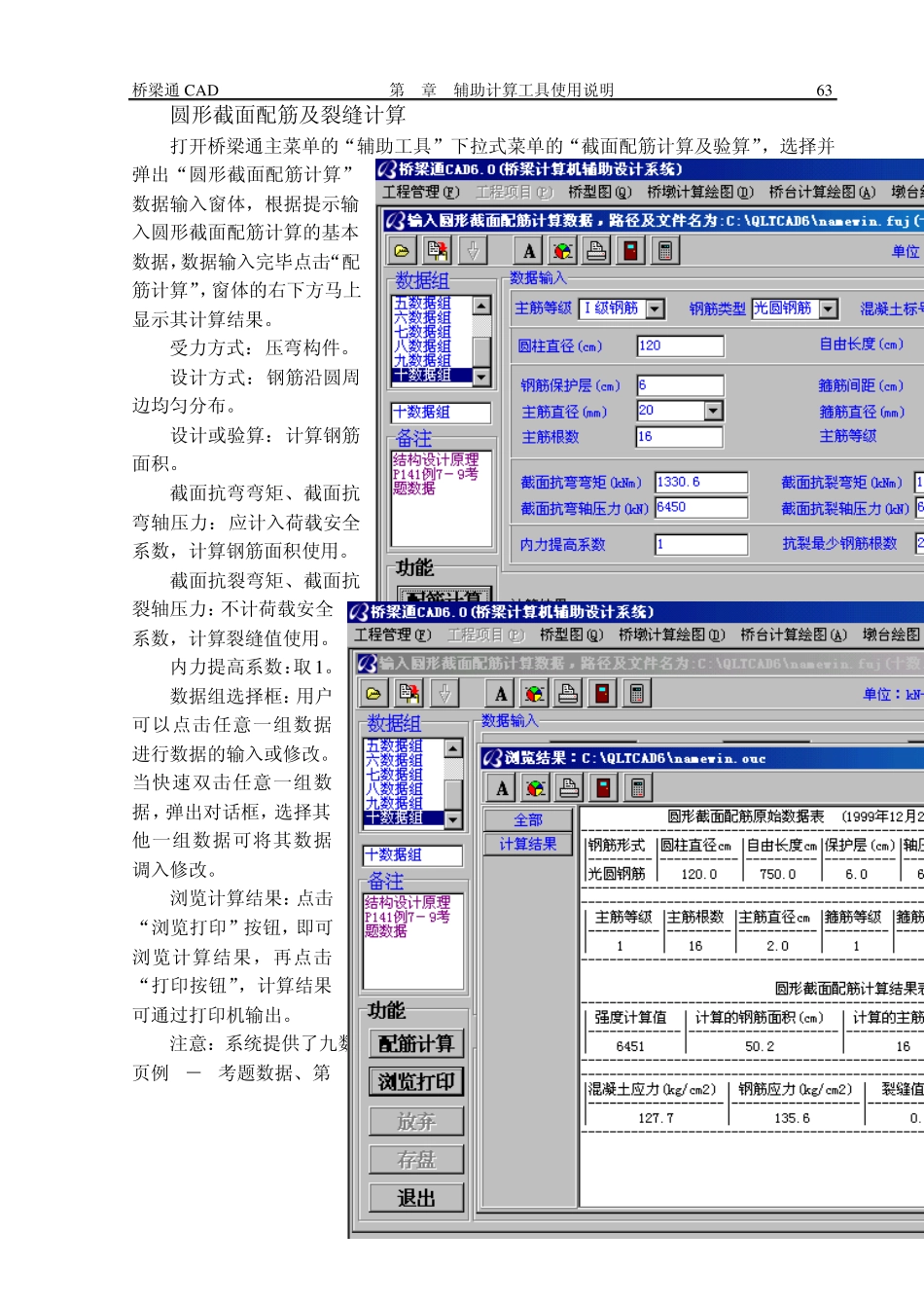
Task: Click colored pie icon in 浏览结果 window toolbar
Action: [x=535, y=787]
